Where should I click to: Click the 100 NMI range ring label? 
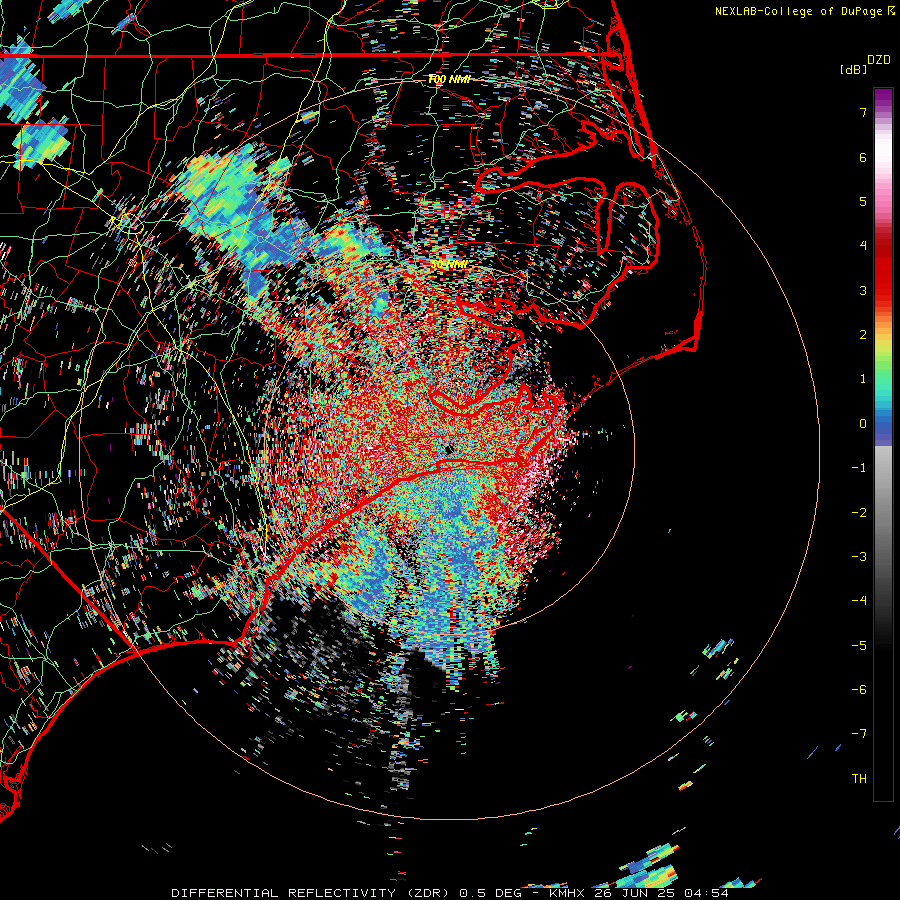point(449,79)
